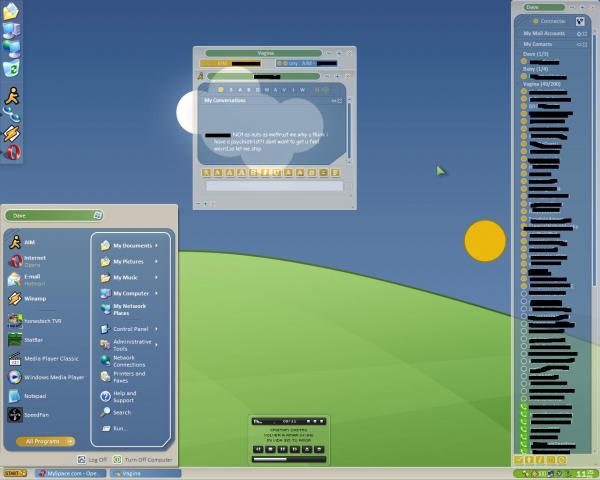Screen dimensions: 600x480
Task: Open Hometech TVR from Start menu
Action: (x=34, y=321)
